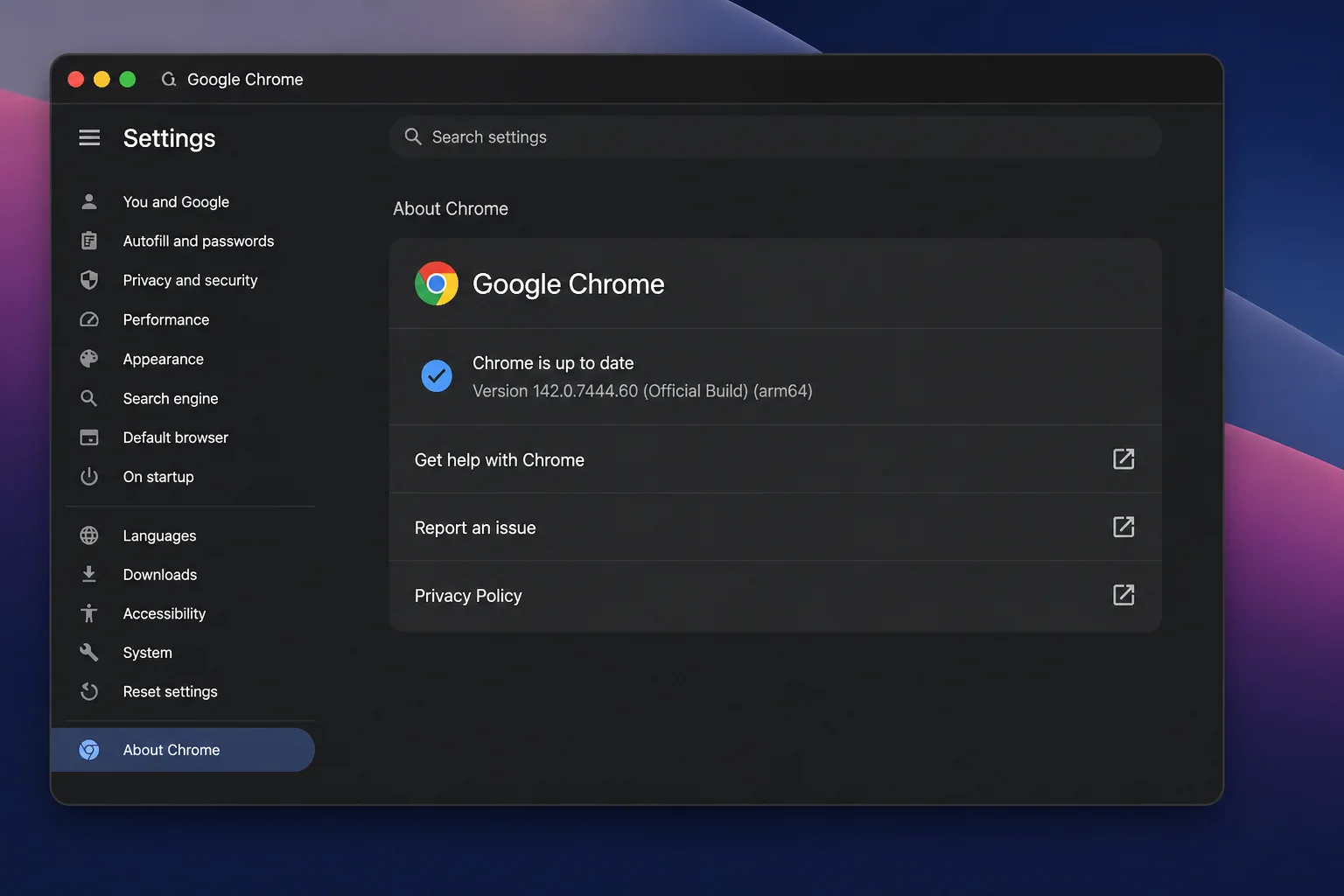Click the Google Chrome title bar text
Viewport: 1344px width, 896px height.
click(x=245, y=80)
